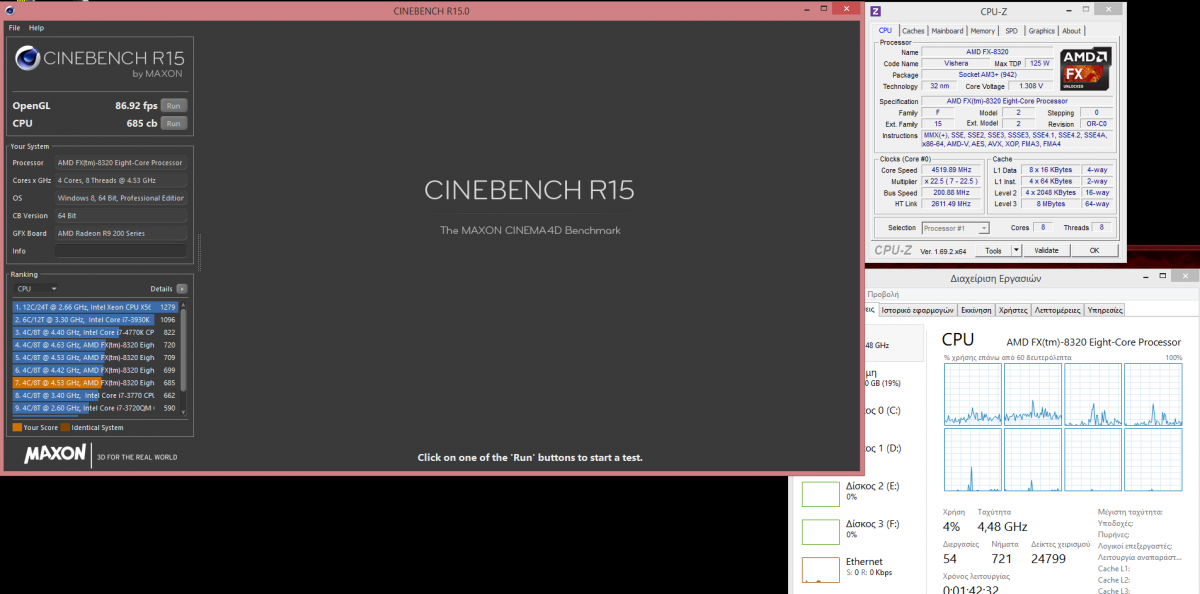The height and width of the screenshot is (594, 1200).
Task: Click the AMD FX processor logo in CPU-Z
Action: coord(1085,69)
